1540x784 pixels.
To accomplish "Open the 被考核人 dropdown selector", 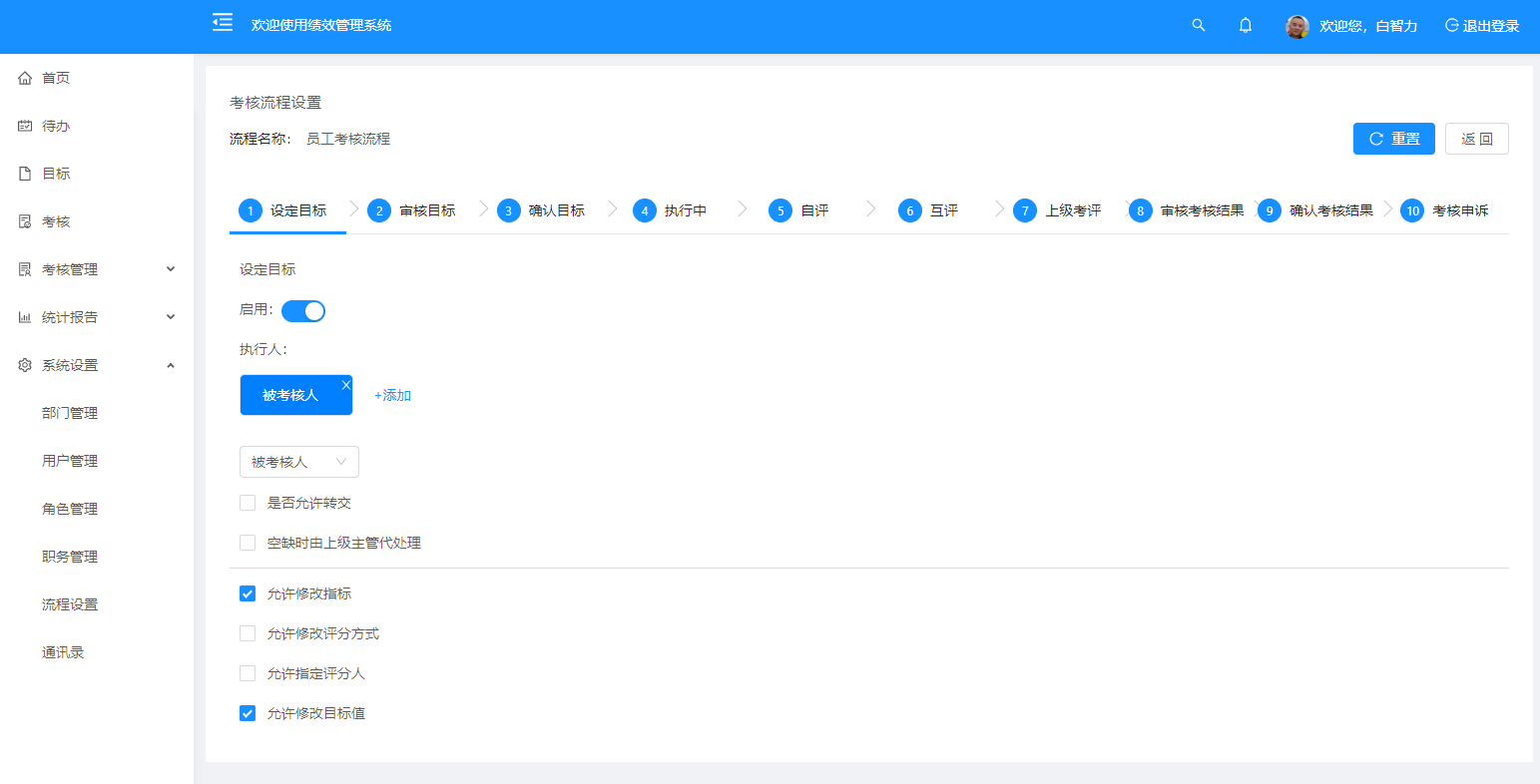I will tap(299, 462).
